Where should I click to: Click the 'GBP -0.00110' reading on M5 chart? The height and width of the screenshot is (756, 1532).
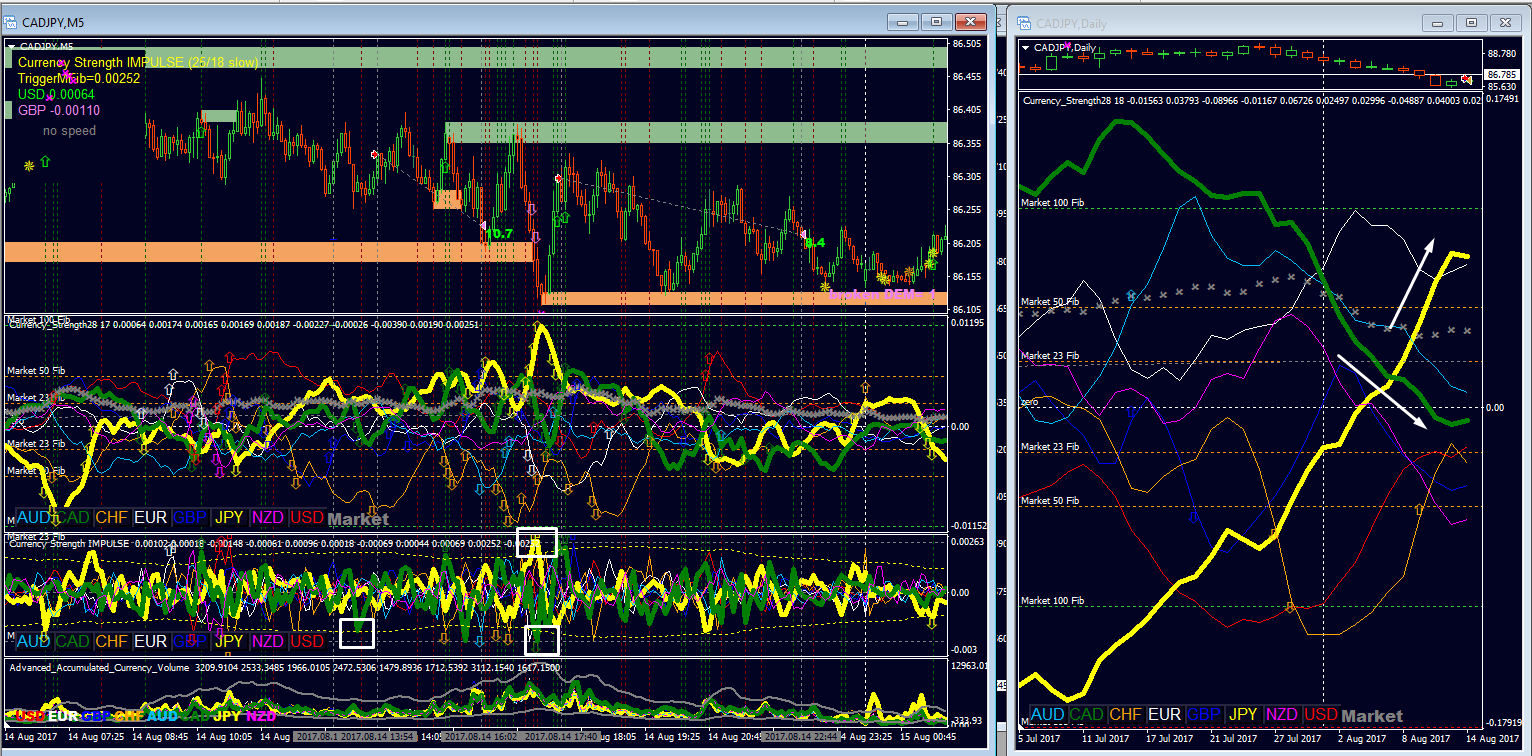pyautogui.click(x=59, y=110)
